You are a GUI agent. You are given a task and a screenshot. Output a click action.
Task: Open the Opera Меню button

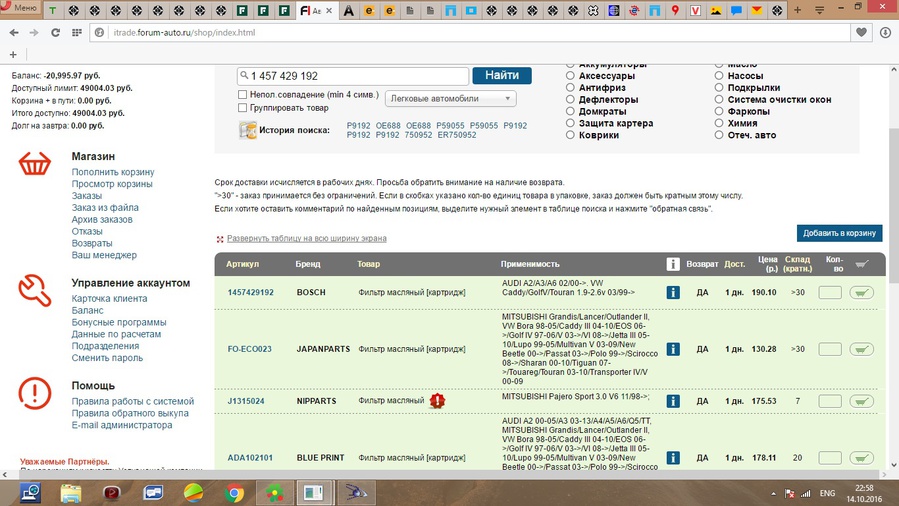(x=19, y=8)
